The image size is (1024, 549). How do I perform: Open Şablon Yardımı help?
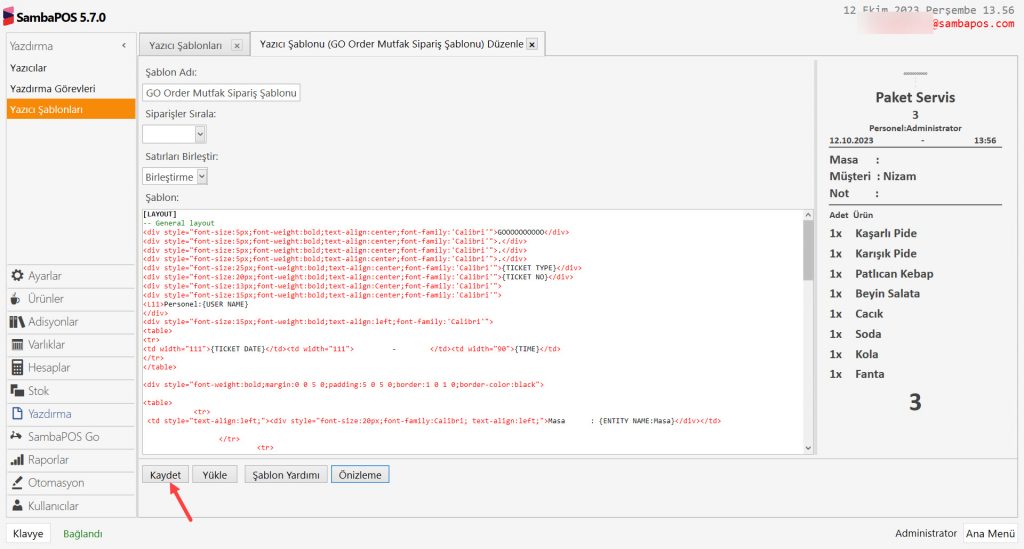pyautogui.click(x=286, y=475)
